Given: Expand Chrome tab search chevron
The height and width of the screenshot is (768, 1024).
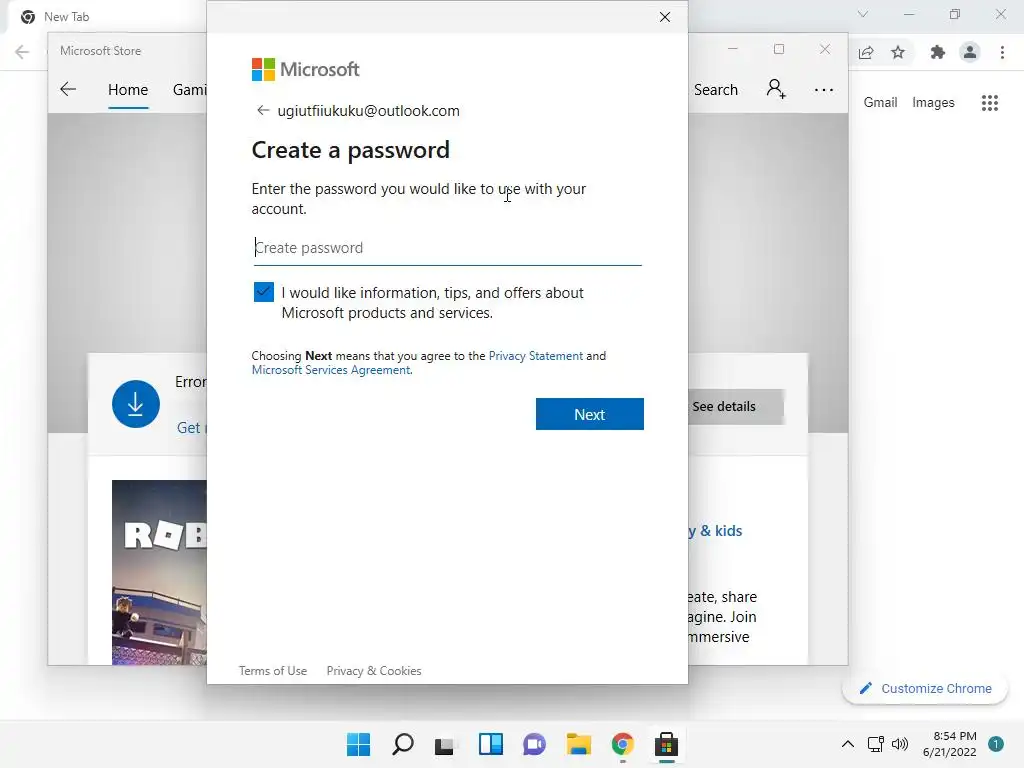Looking at the screenshot, I should coord(863,14).
